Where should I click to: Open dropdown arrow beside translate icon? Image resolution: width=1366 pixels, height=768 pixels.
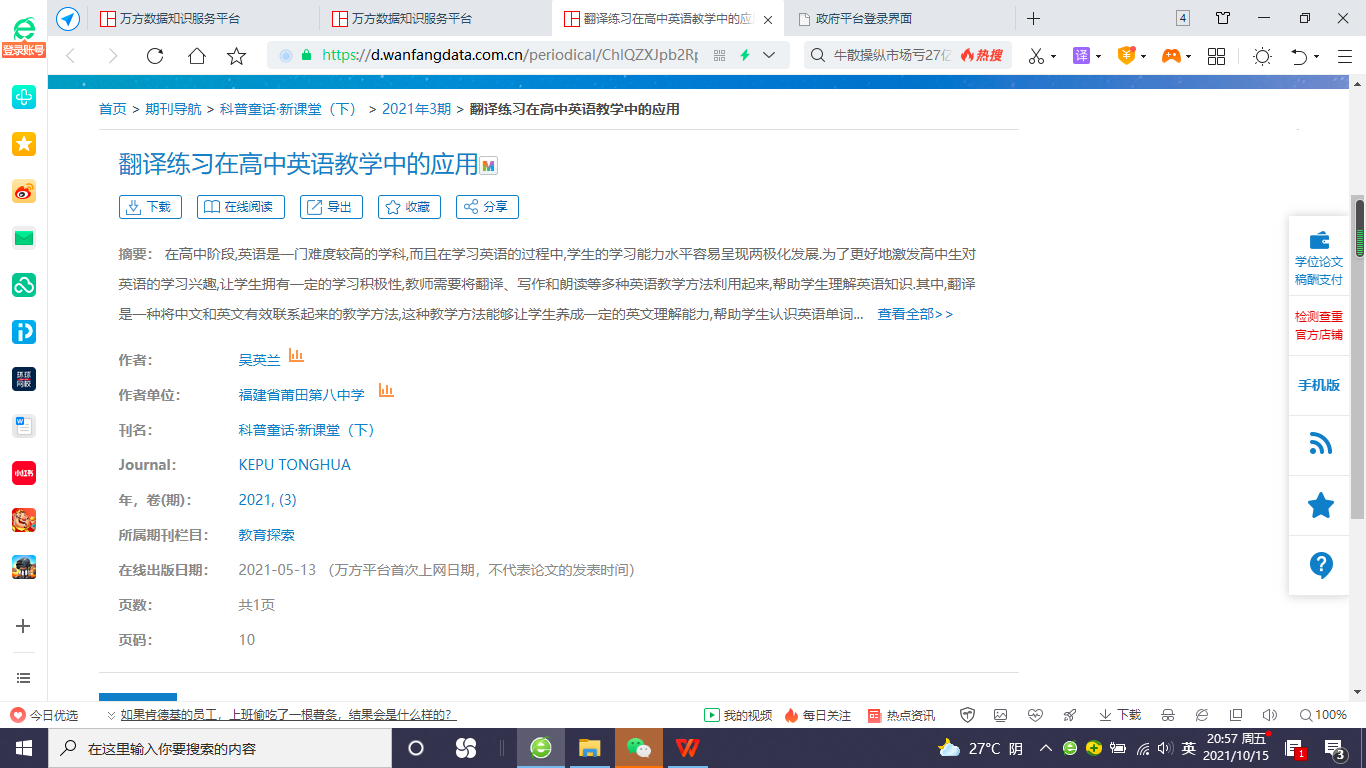coord(1099,57)
